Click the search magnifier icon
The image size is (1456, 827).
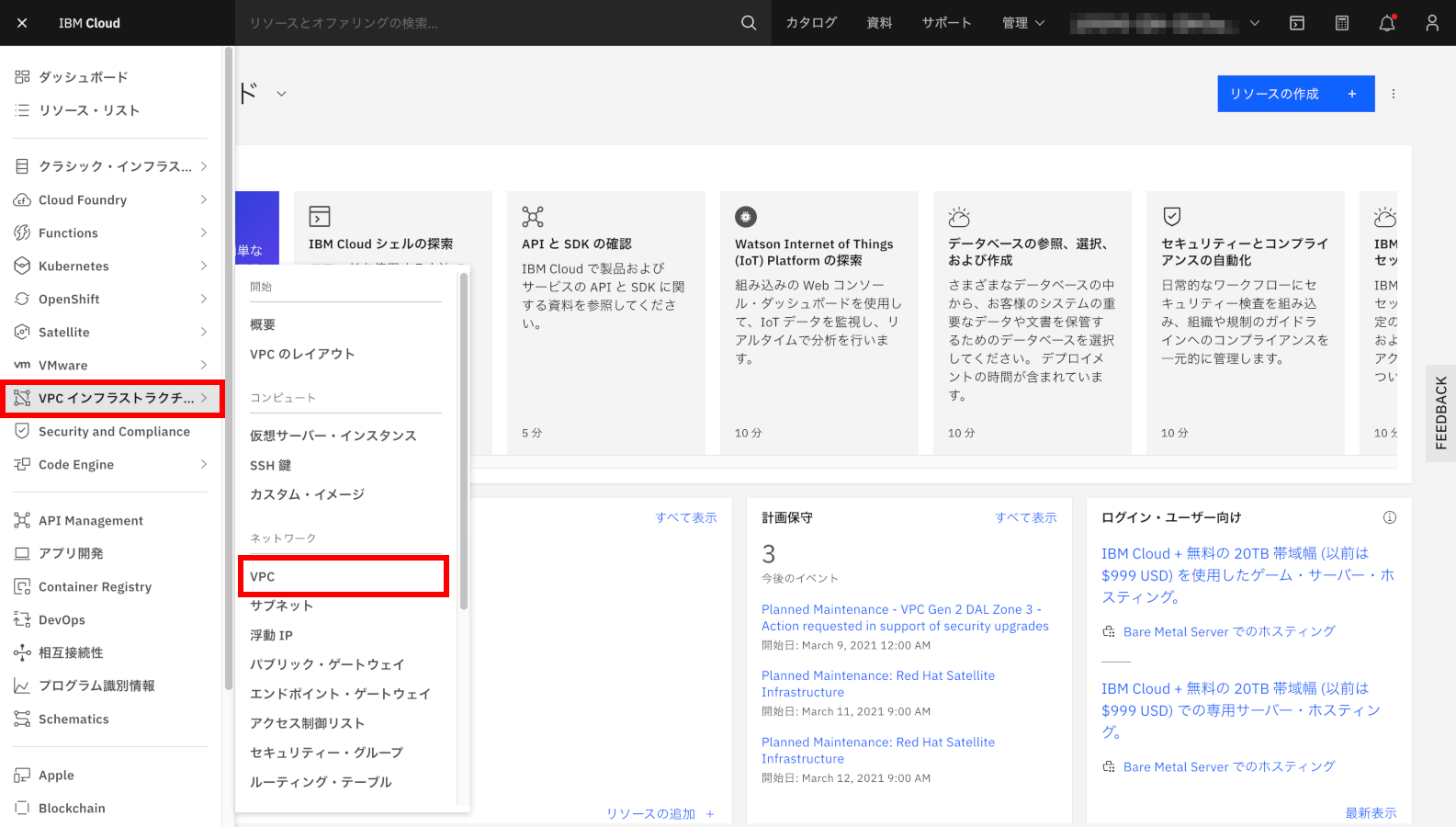[749, 23]
